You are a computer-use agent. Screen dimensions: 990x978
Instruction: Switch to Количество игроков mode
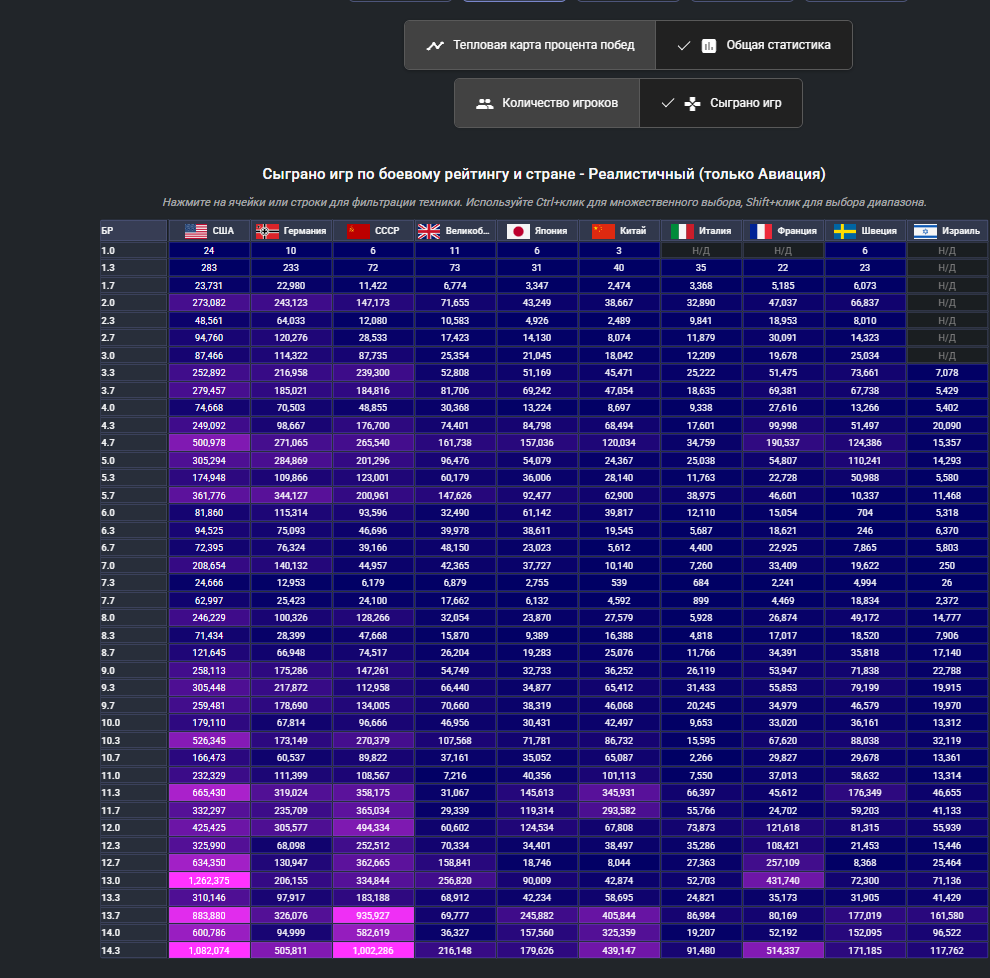pyautogui.click(x=547, y=103)
